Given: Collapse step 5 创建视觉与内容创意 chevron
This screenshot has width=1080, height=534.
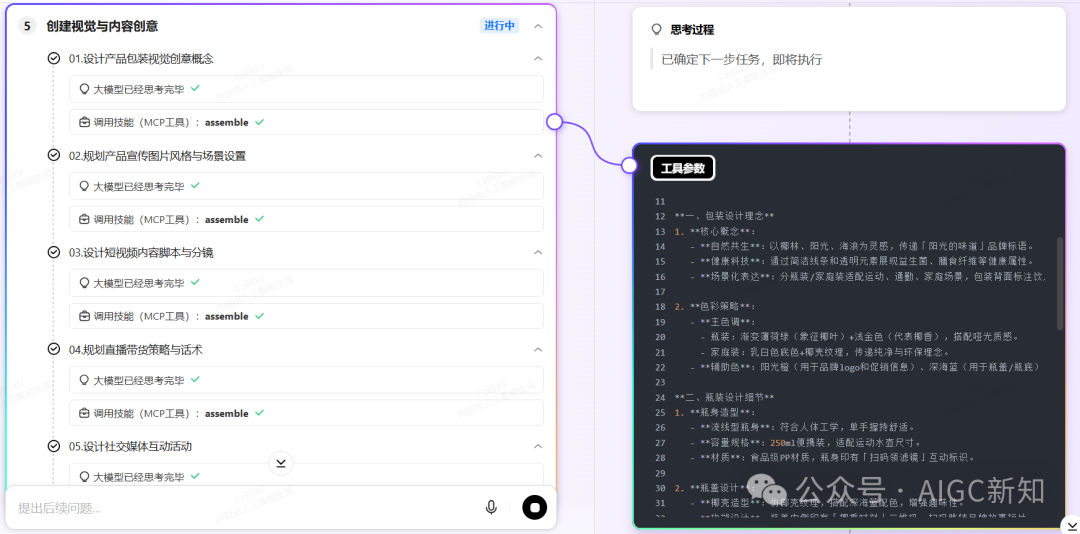Looking at the screenshot, I should coord(539,26).
